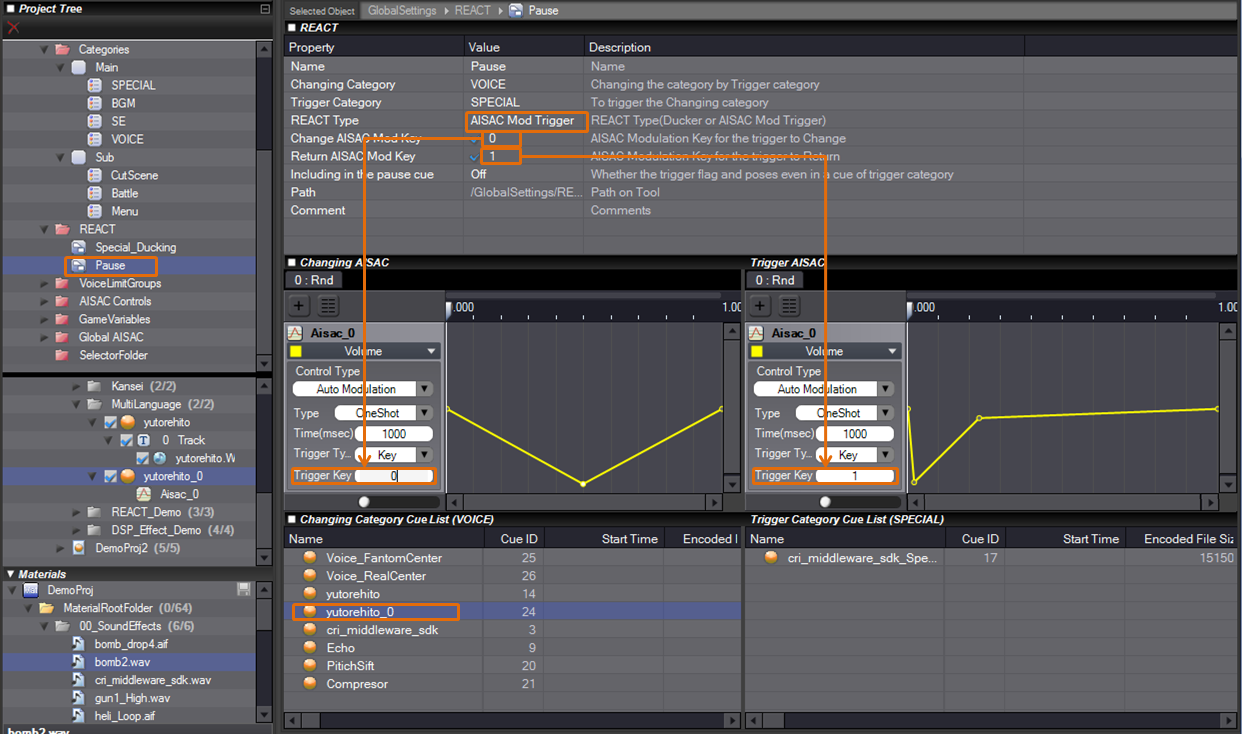This screenshot has width=1242, height=734.
Task: Uncheck the yutorehito.W waveform checkbox
Action: 142,459
